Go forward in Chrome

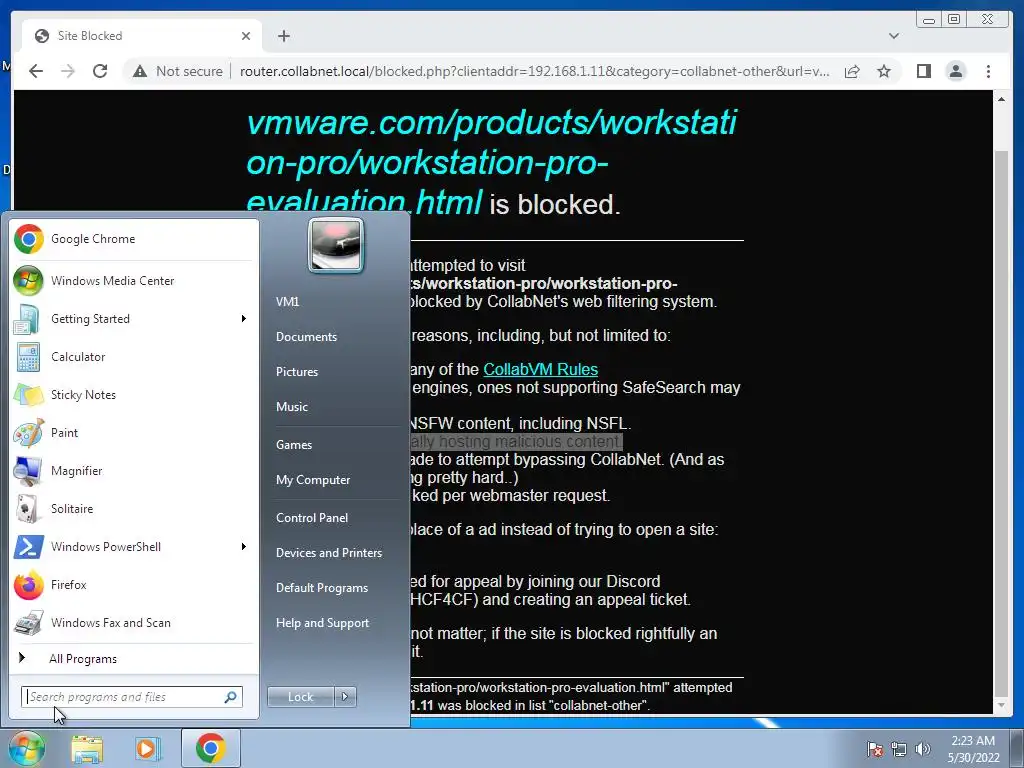click(x=68, y=71)
